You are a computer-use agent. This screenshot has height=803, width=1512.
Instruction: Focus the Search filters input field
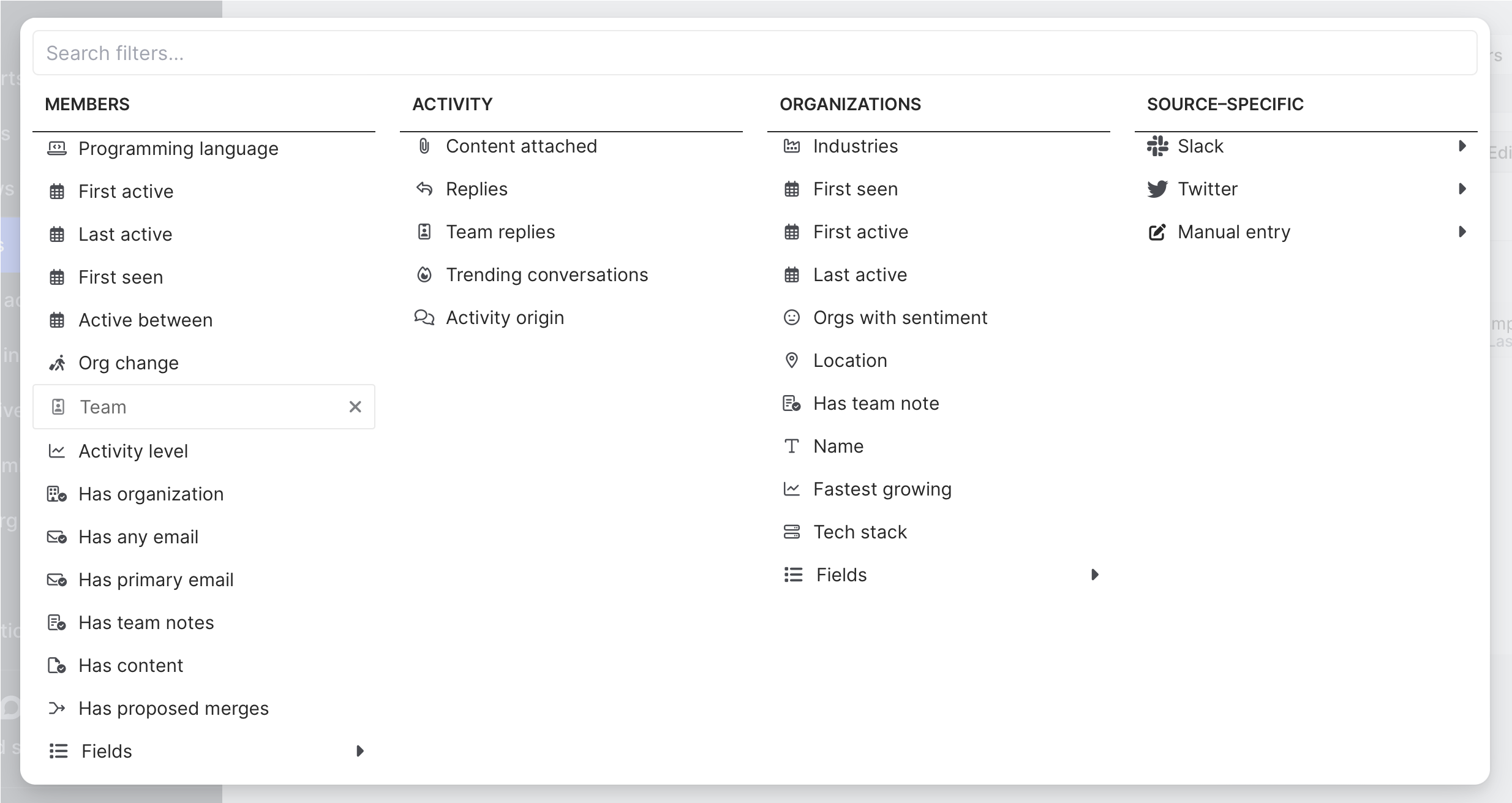coord(754,53)
